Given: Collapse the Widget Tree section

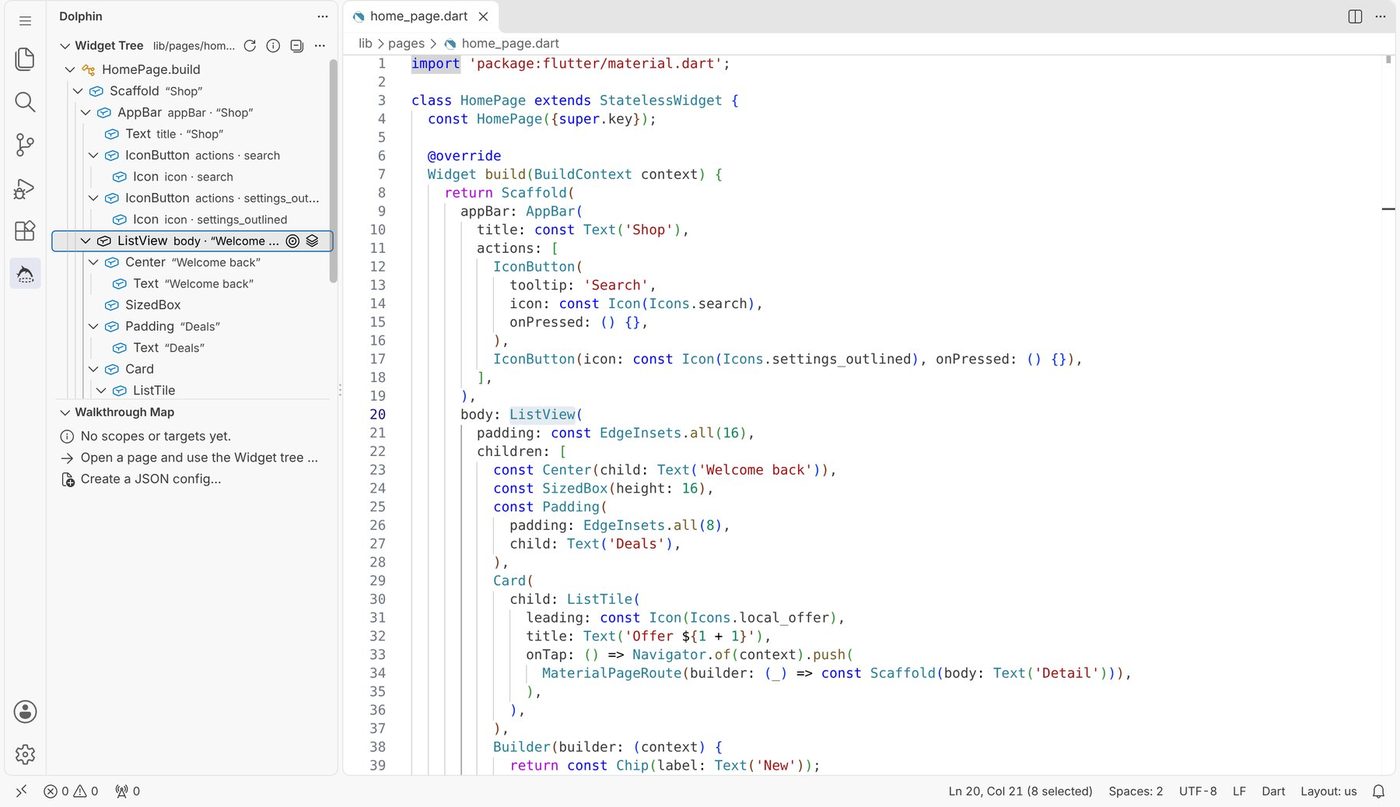Looking at the screenshot, I should pos(65,46).
